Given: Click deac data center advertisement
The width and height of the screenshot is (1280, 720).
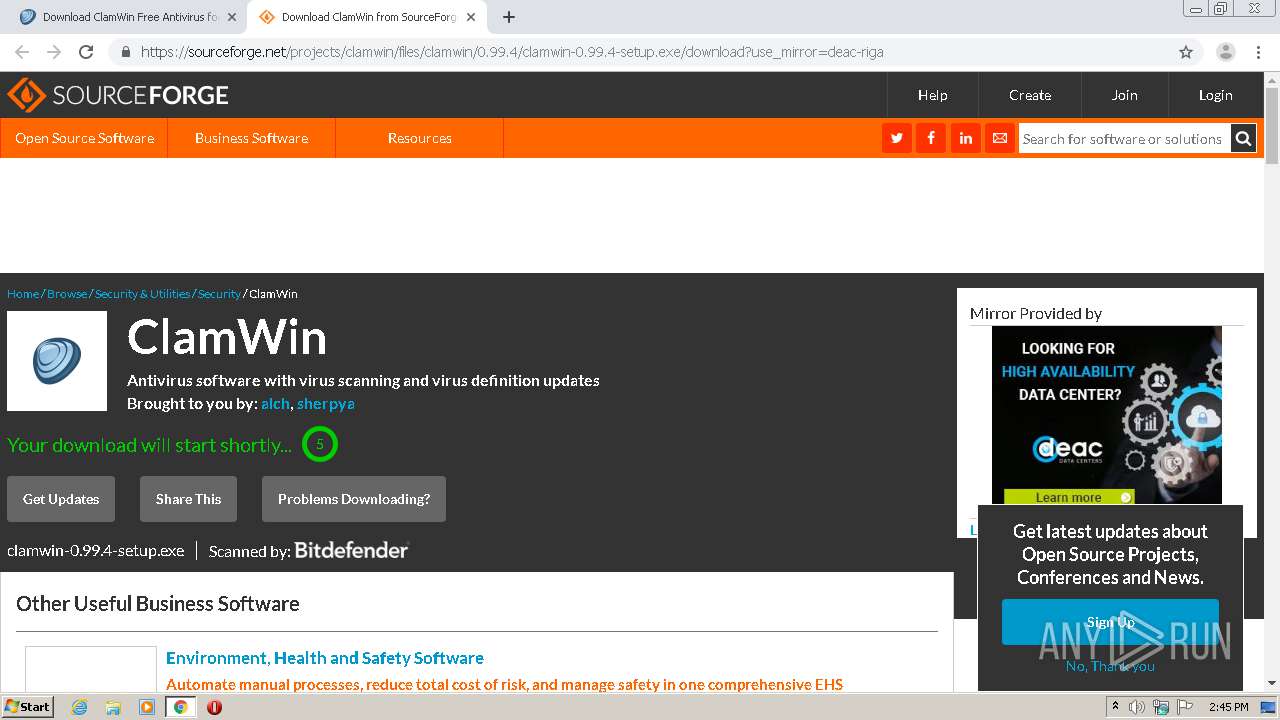Looking at the screenshot, I should coord(1107,415).
